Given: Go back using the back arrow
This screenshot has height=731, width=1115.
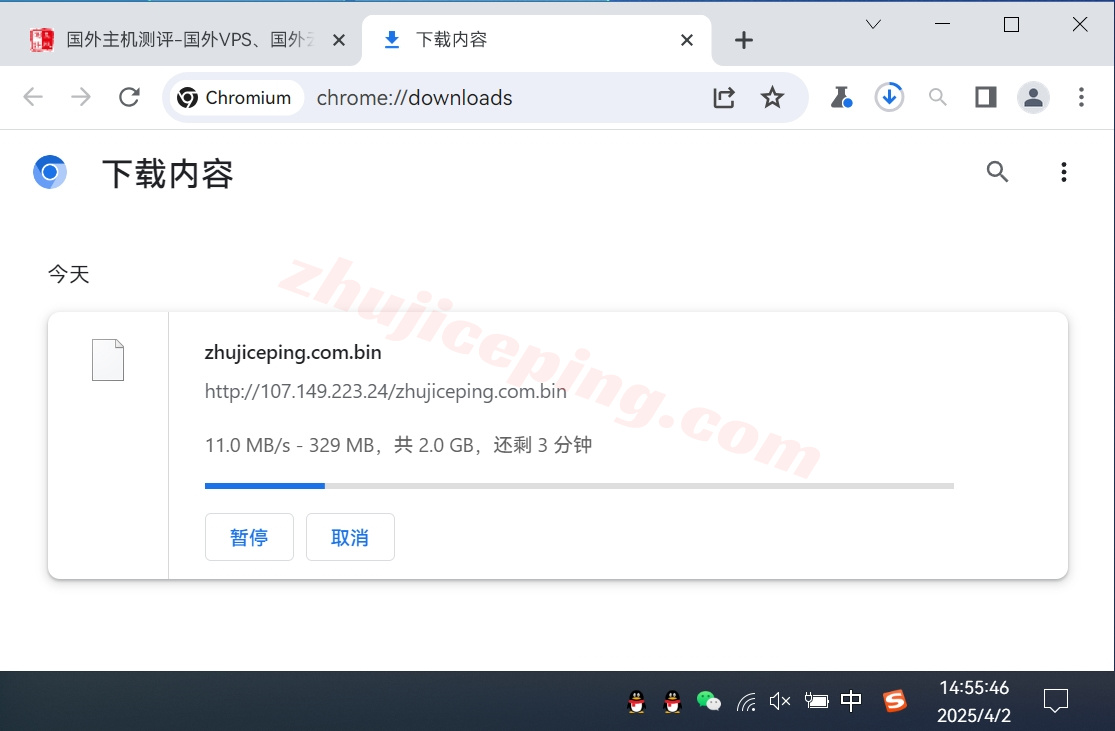Looking at the screenshot, I should click(x=33, y=97).
